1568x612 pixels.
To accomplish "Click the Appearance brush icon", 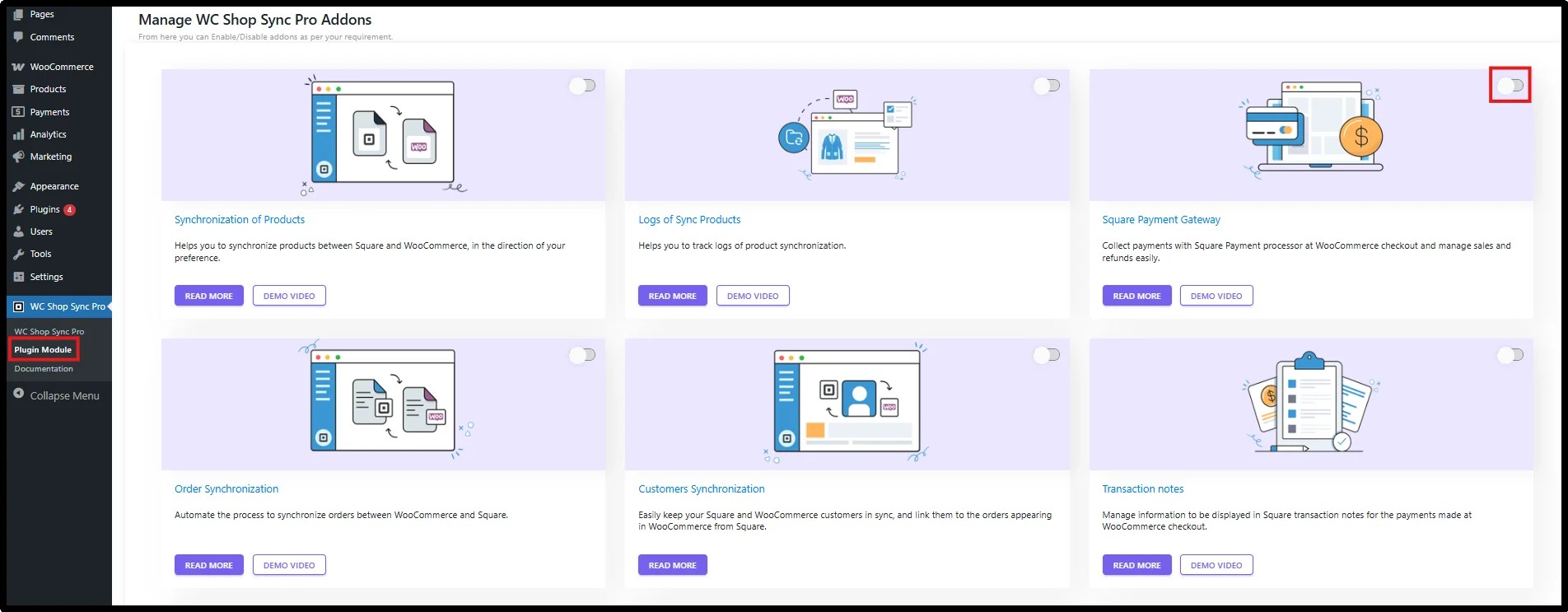I will tap(18, 187).
